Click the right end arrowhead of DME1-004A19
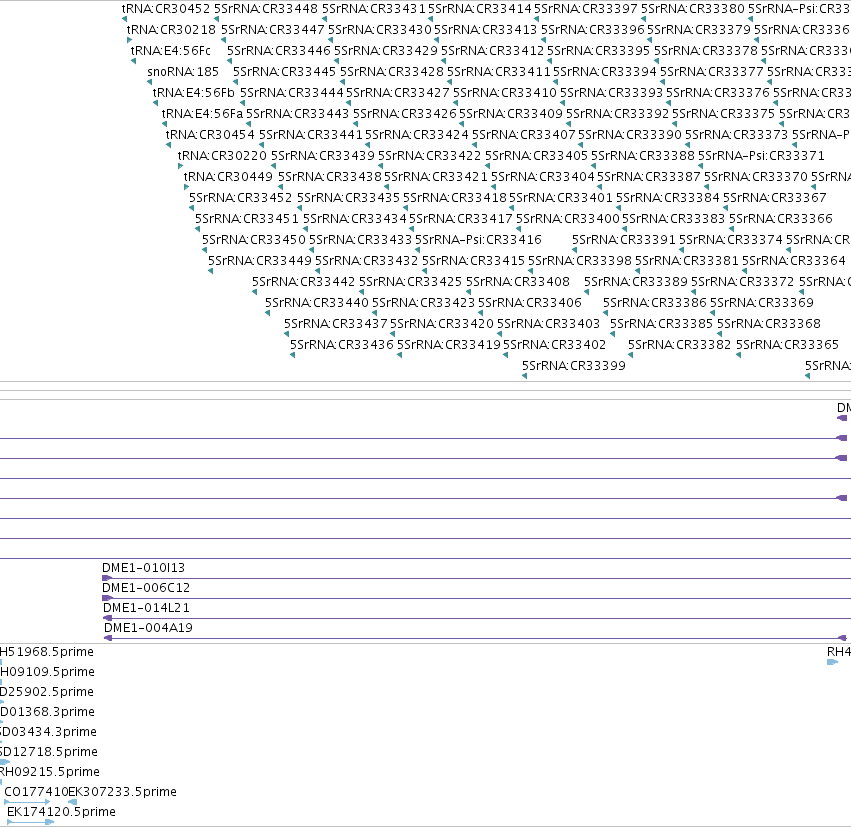Viewport: 851px width, 827px height. point(842,638)
